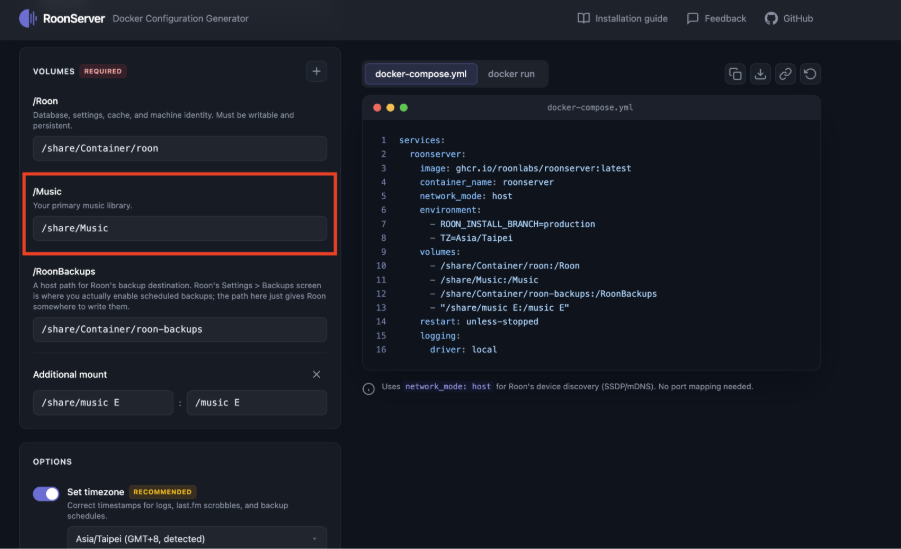This screenshot has height=549, width=901.
Task: Open the GitHub link
Action: [789, 18]
